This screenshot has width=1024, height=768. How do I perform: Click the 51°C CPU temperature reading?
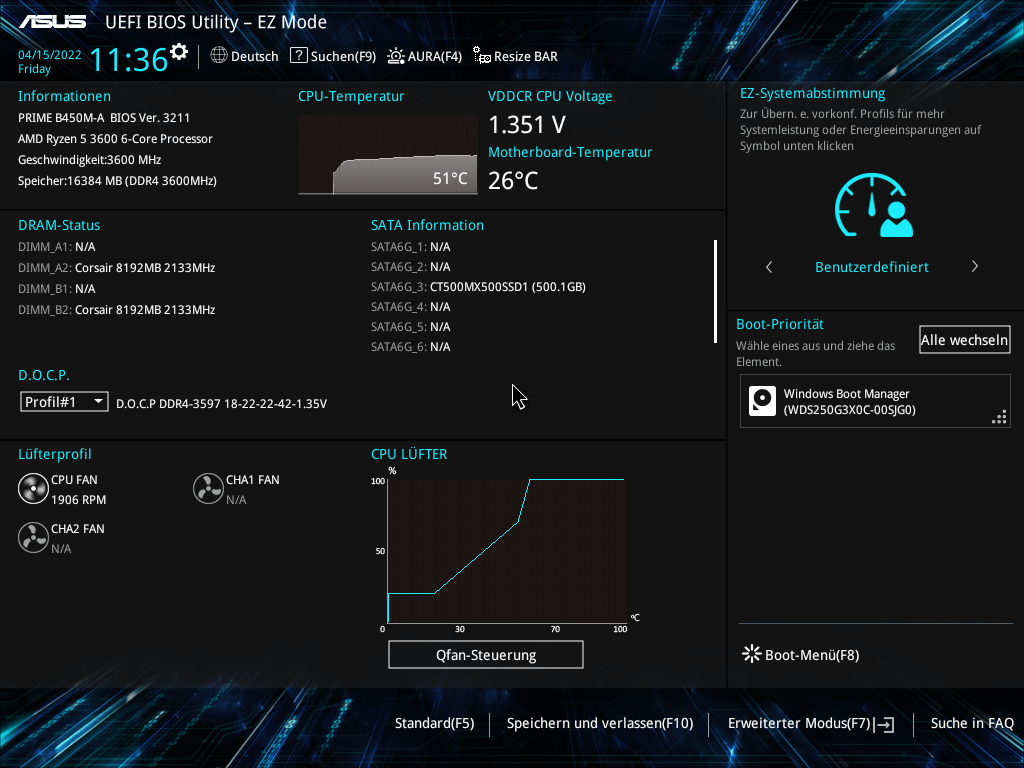click(x=450, y=178)
